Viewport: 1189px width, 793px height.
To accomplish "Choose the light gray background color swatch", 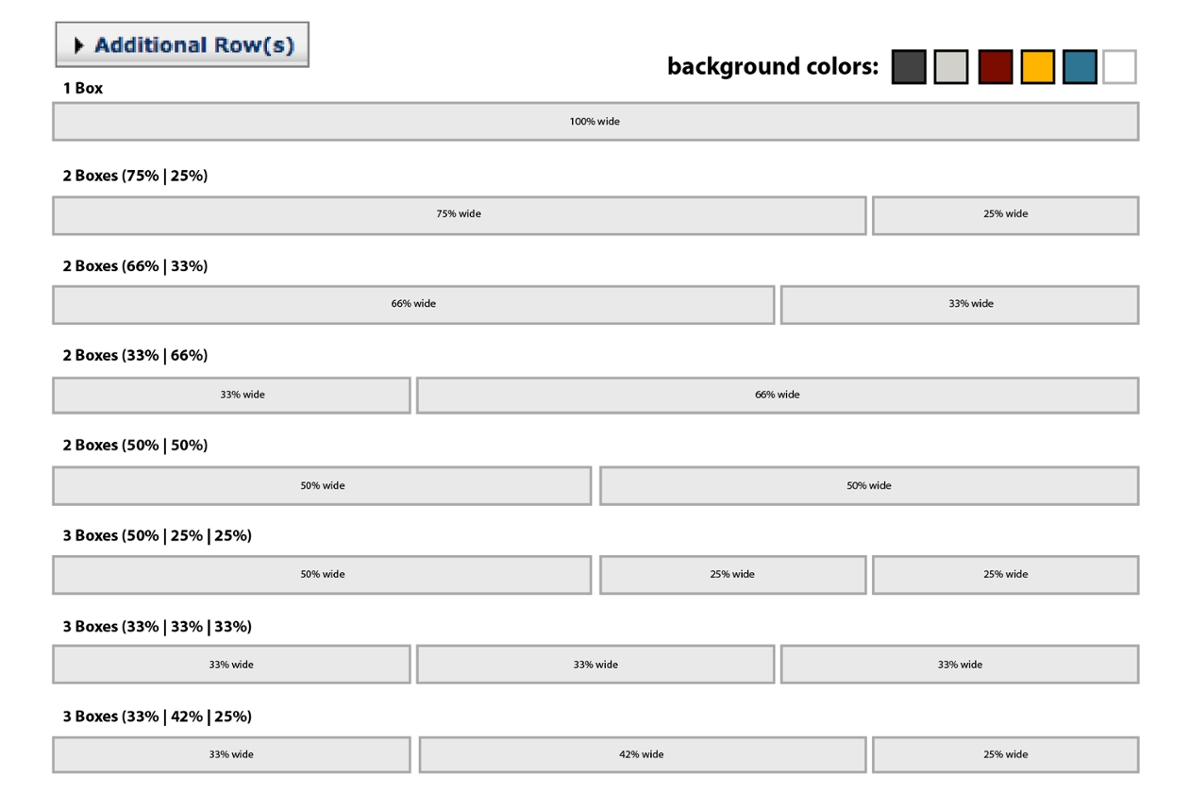I will point(951,67).
